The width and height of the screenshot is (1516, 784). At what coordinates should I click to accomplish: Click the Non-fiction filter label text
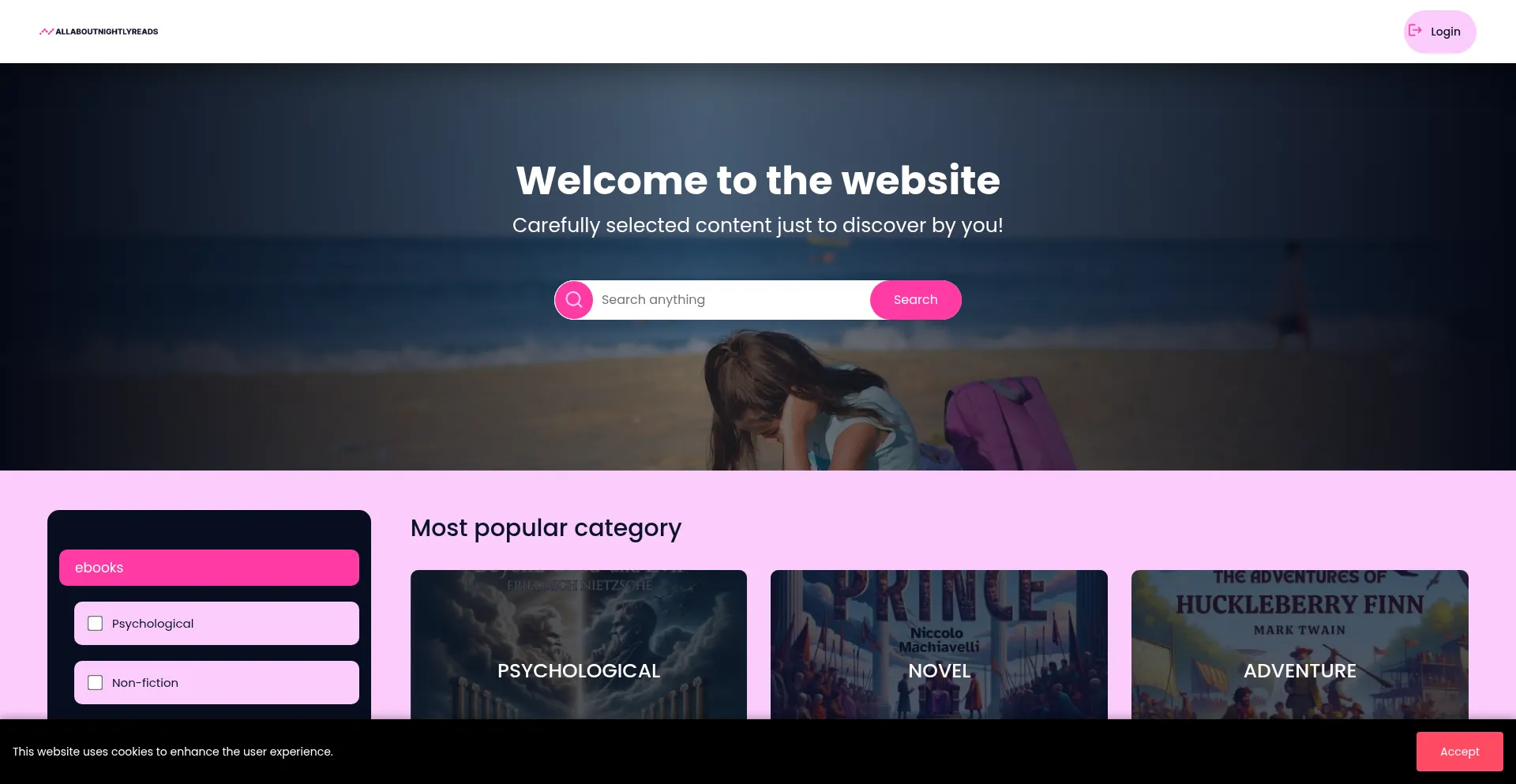click(x=145, y=683)
